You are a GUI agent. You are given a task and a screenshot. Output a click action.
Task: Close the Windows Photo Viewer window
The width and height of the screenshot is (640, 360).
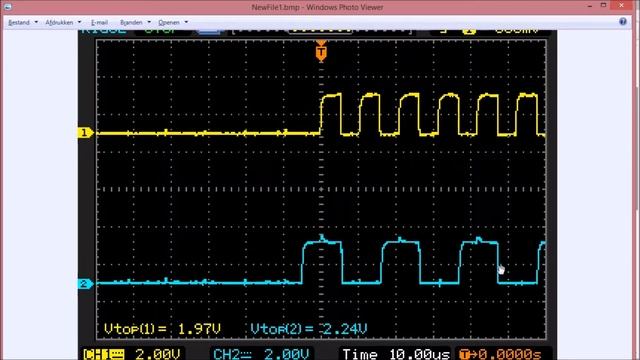click(x=621, y=6)
